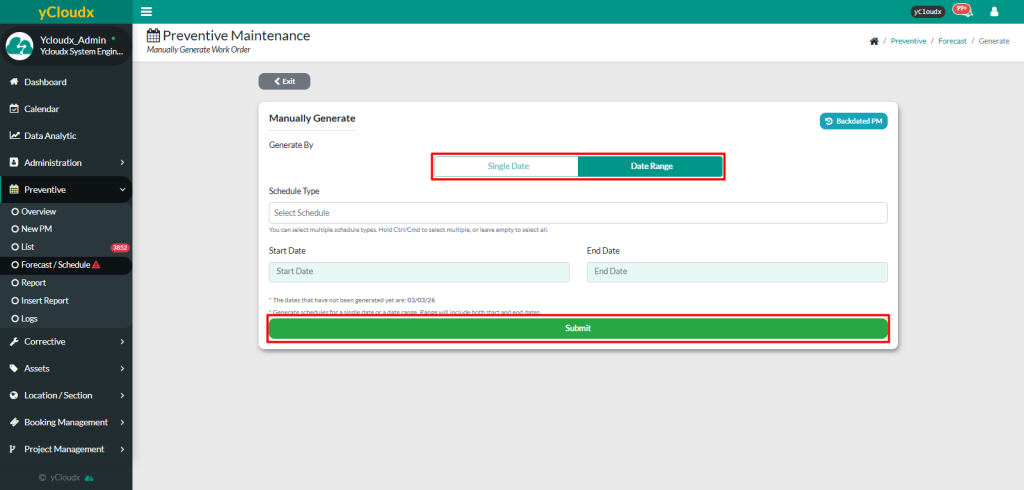
Task: Open Forecast / Schedule submenu item
Action: coord(58,265)
